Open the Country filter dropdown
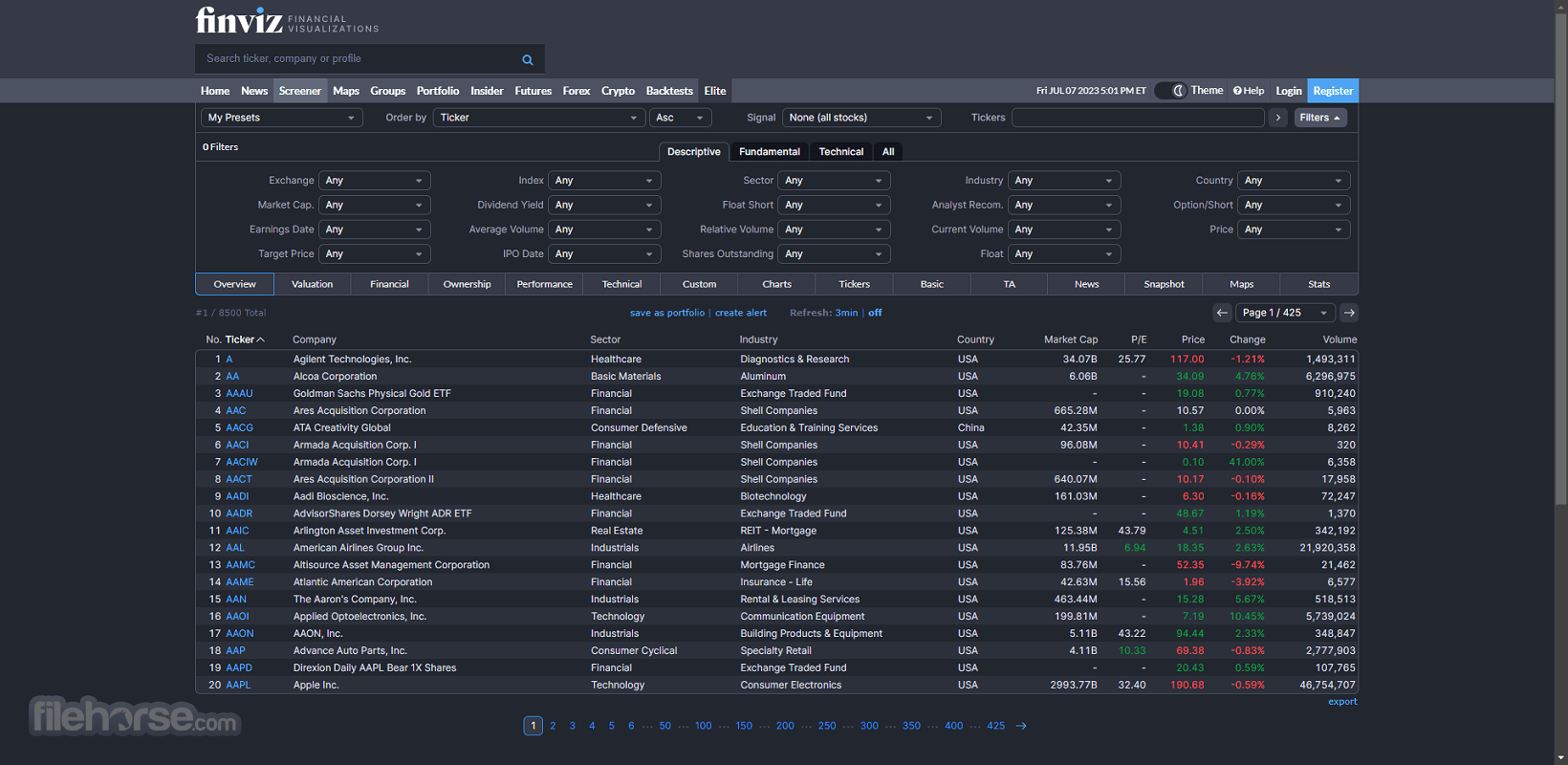The image size is (1568, 765). click(x=1294, y=181)
